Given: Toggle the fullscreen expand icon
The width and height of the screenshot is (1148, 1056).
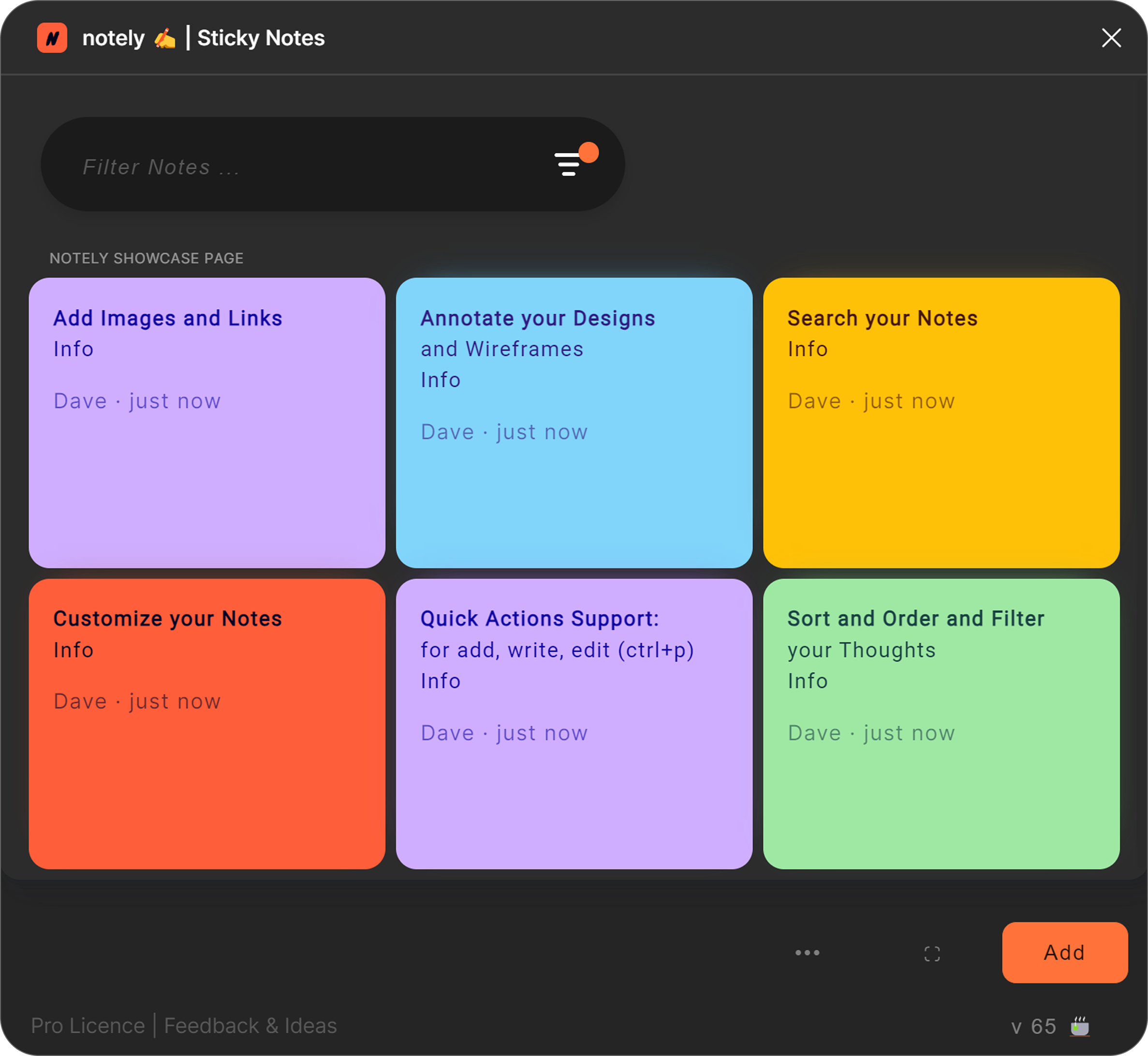Looking at the screenshot, I should click(931, 953).
